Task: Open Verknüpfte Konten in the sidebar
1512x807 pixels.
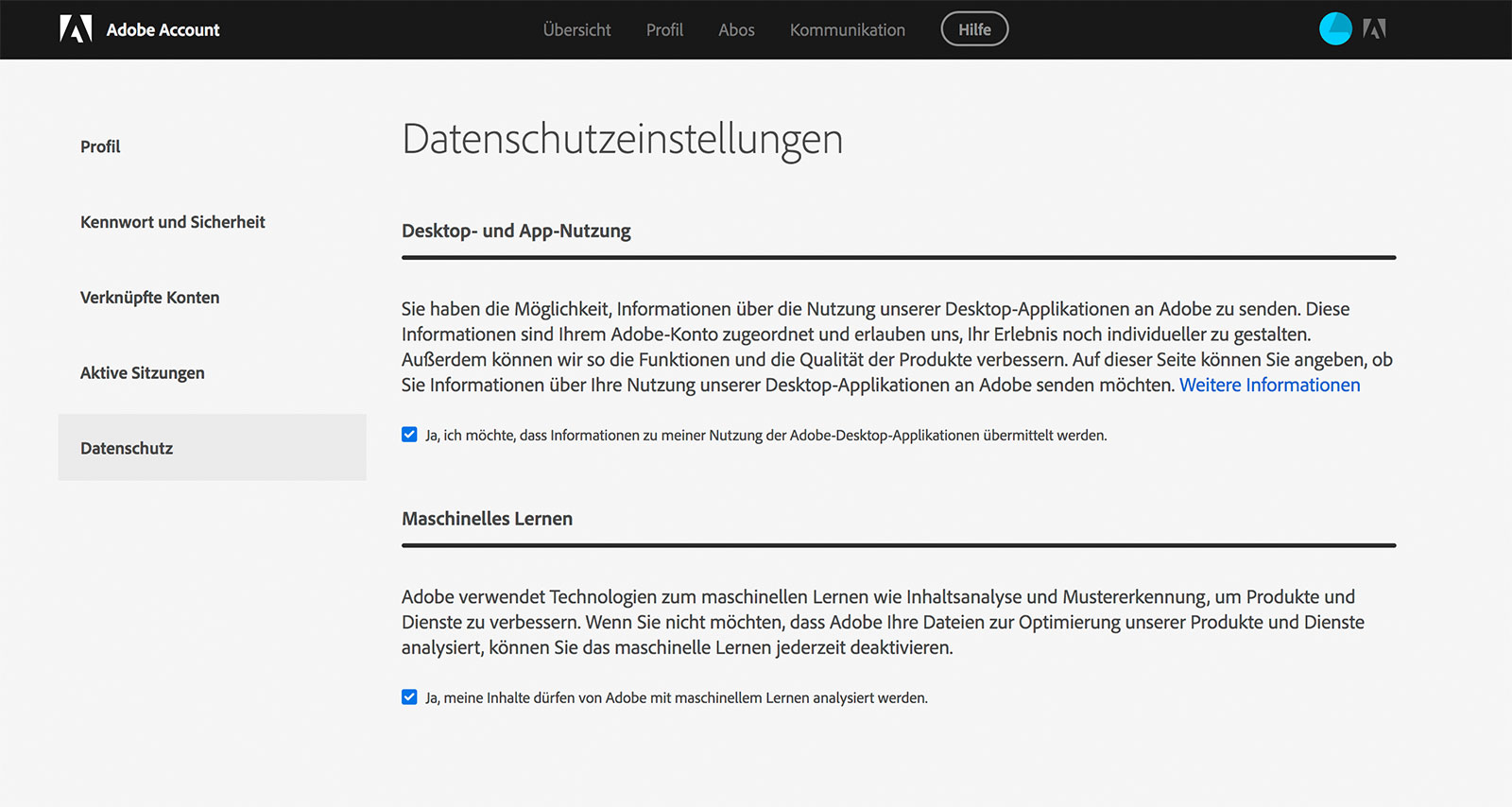Action: (x=149, y=298)
